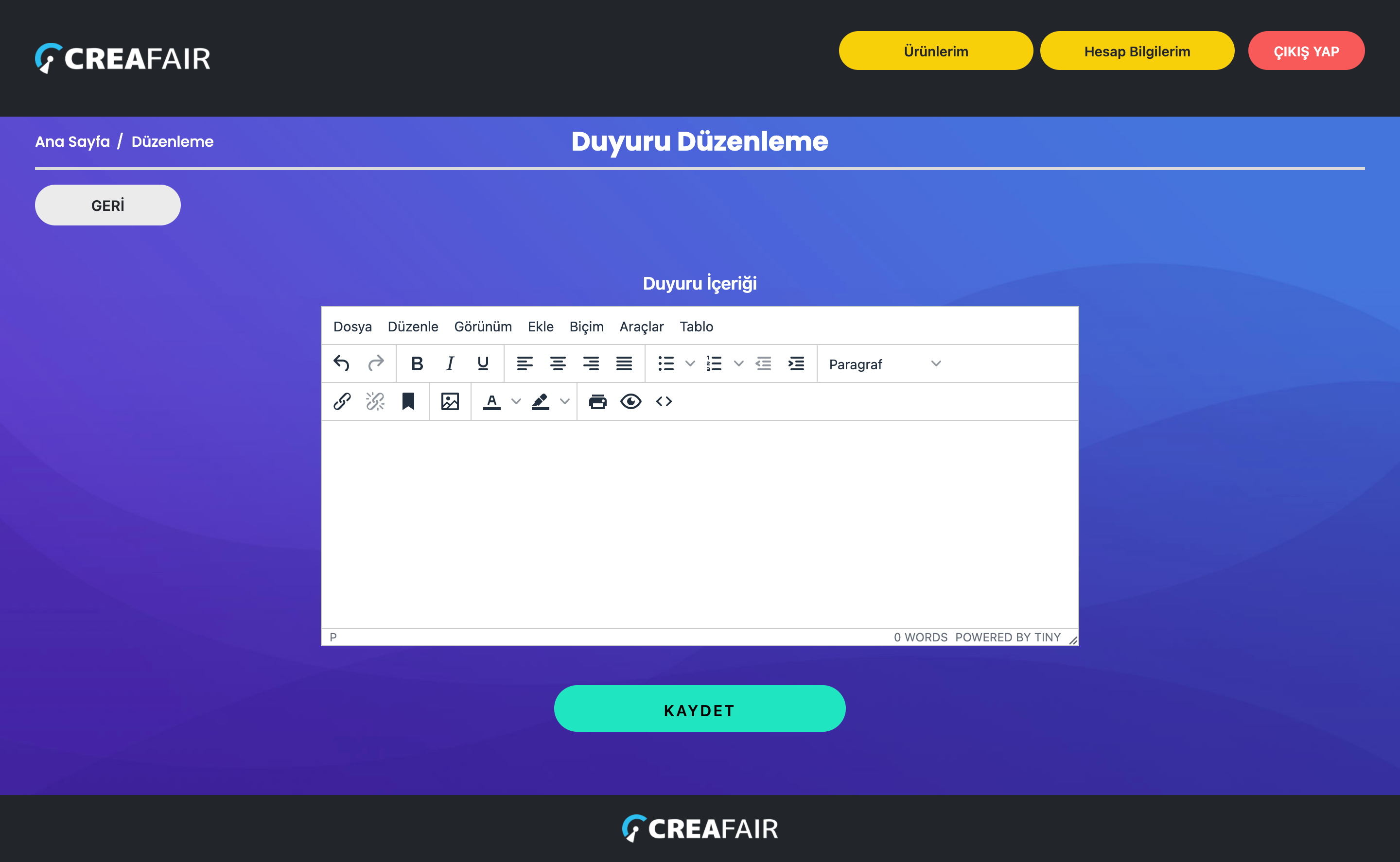The image size is (1400, 862).
Task: Click the Düzenleme breadcrumb
Action: point(172,141)
